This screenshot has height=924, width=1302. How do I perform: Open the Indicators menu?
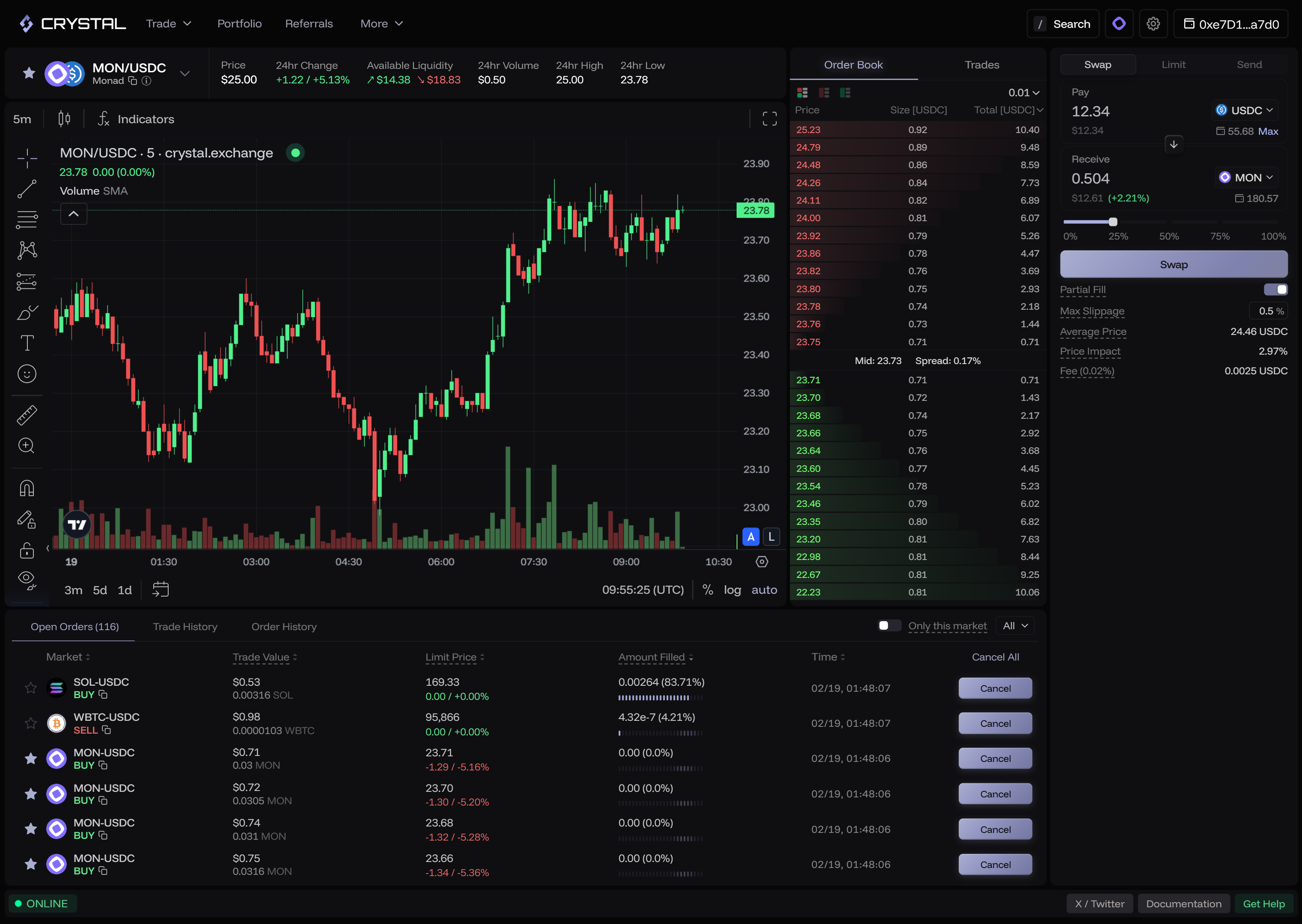pos(136,119)
